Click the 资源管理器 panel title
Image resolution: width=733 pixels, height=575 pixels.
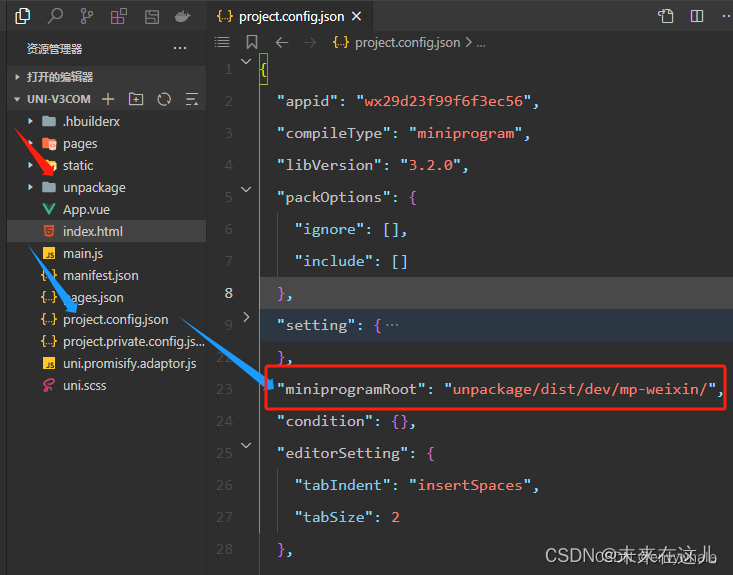[54, 49]
